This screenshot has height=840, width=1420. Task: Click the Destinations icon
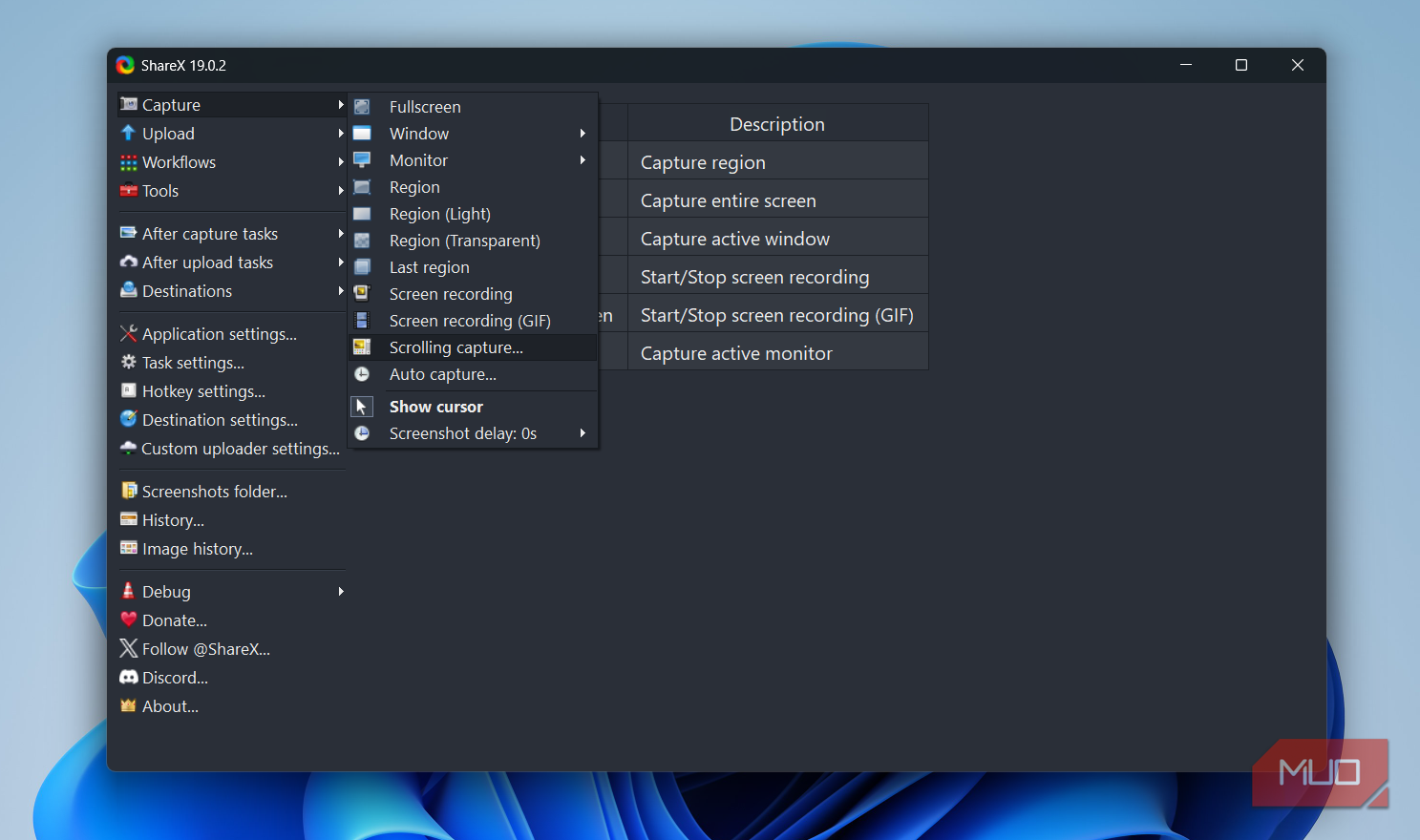128,290
